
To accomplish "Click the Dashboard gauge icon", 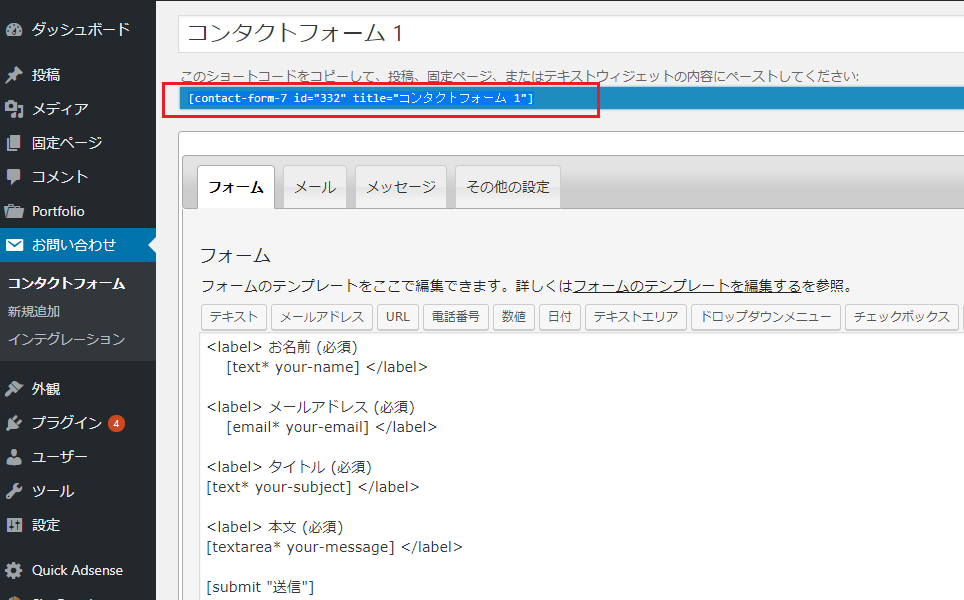I will (x=14, y=30).
